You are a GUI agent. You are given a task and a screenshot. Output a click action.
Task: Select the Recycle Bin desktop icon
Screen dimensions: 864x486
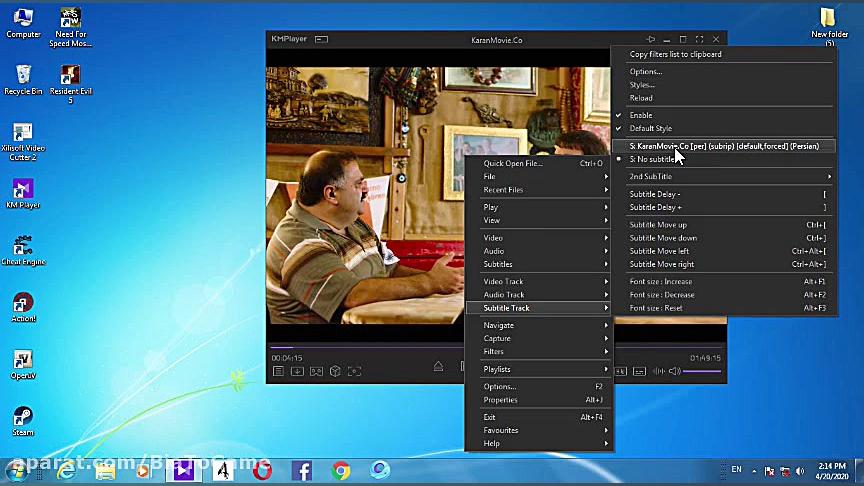click(x=23, y=80)
